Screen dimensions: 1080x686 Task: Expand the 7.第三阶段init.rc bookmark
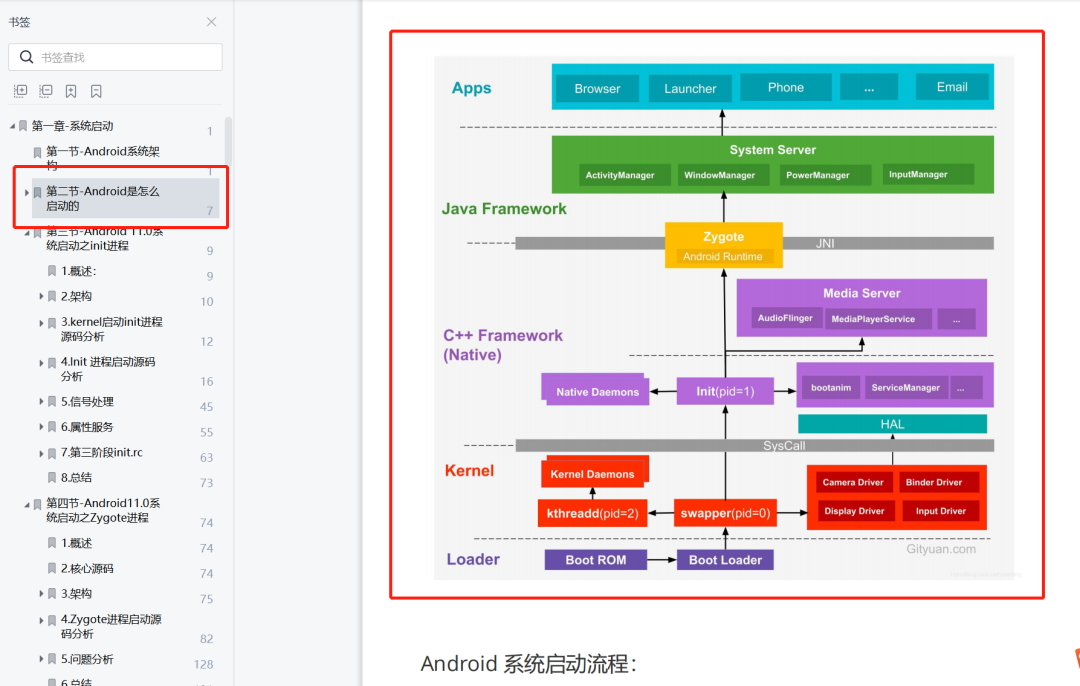point(41,453)
